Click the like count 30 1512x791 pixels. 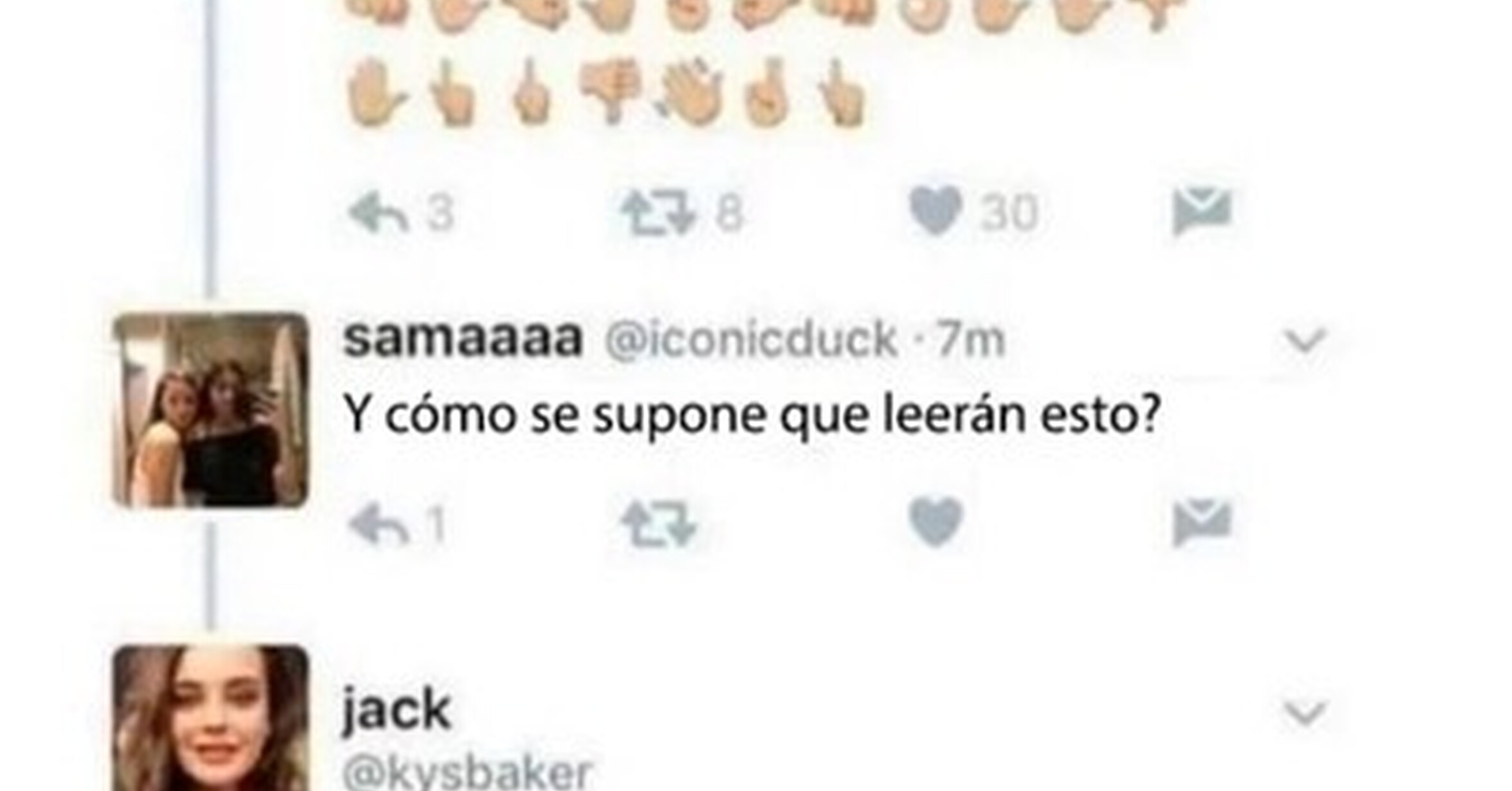click(1009, 213)
